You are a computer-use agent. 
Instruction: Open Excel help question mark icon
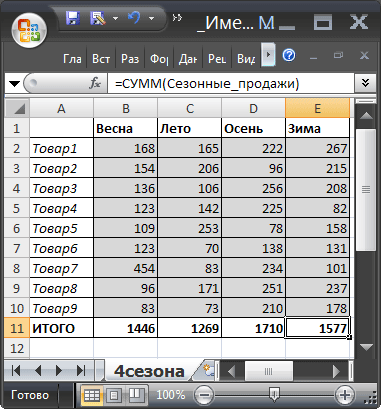coord(289,55)
